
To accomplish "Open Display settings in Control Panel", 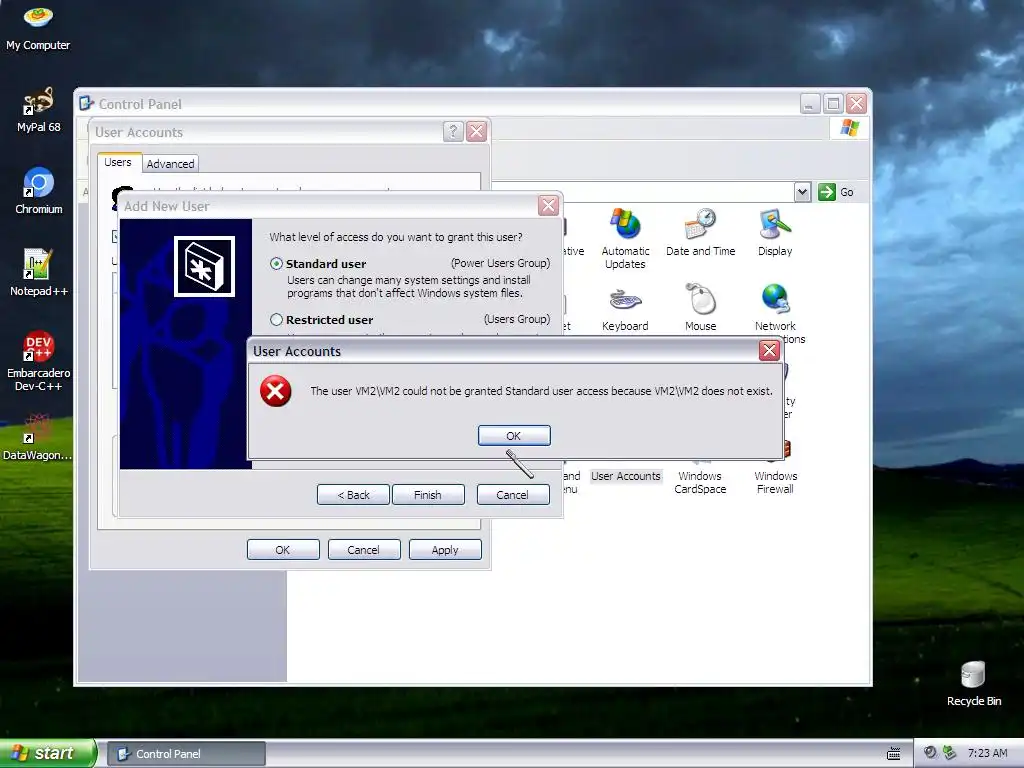I will point(775,232).
